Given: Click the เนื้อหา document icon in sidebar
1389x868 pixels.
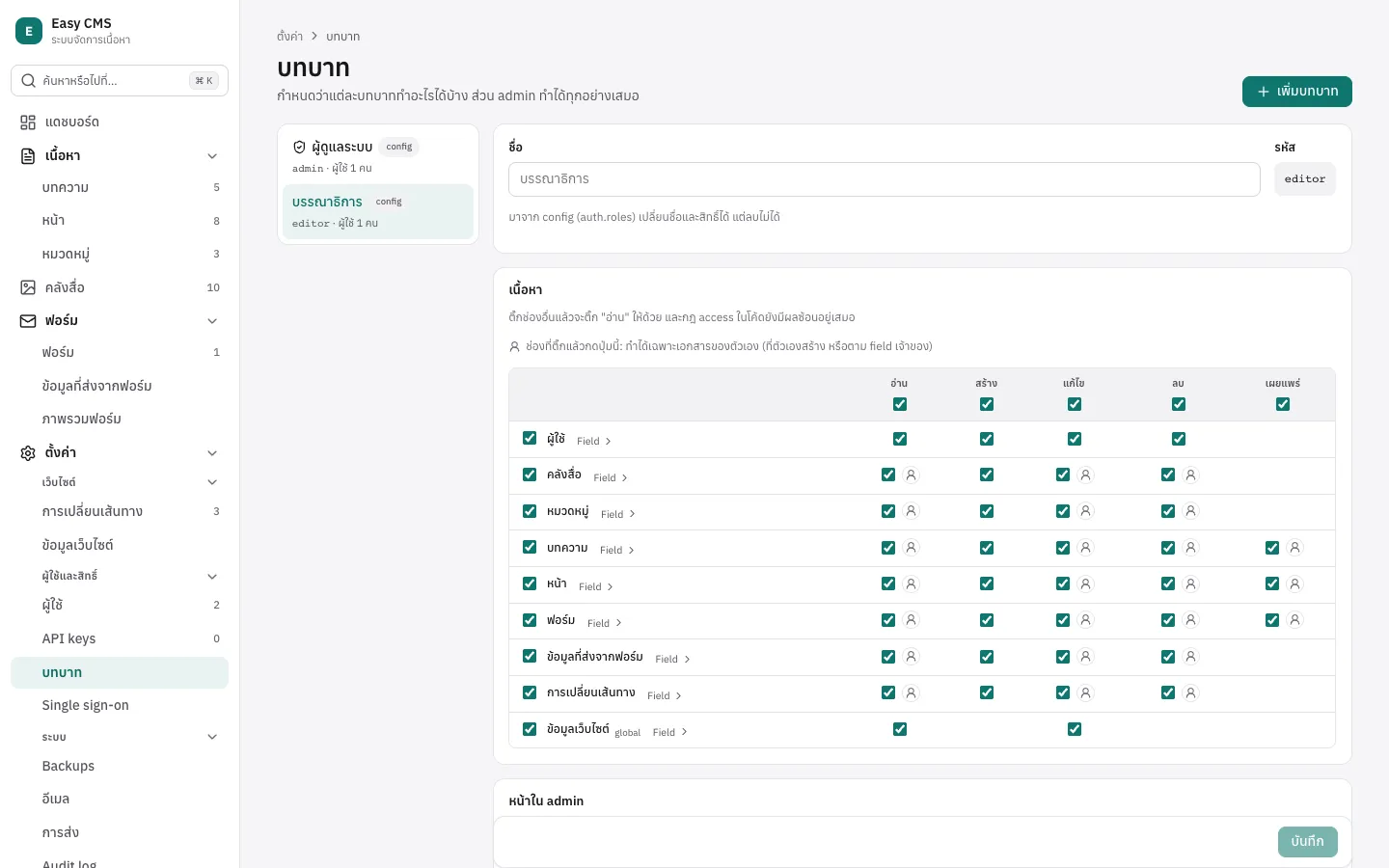Looking at the screenshot, I should pos(28,155).
